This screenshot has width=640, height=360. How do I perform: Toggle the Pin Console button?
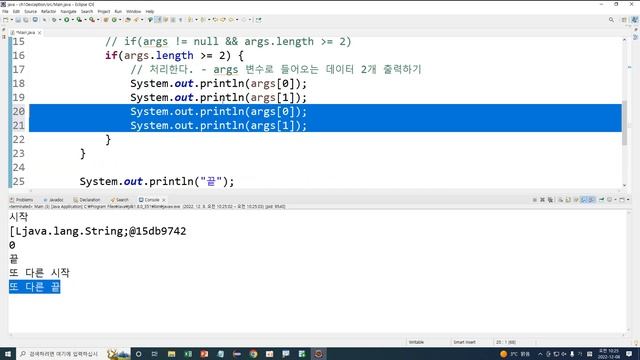pos(601,200)
